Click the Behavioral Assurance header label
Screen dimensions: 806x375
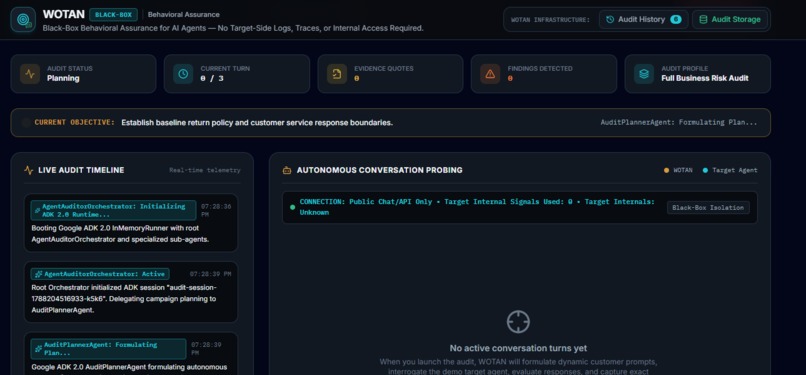point(184,14)
